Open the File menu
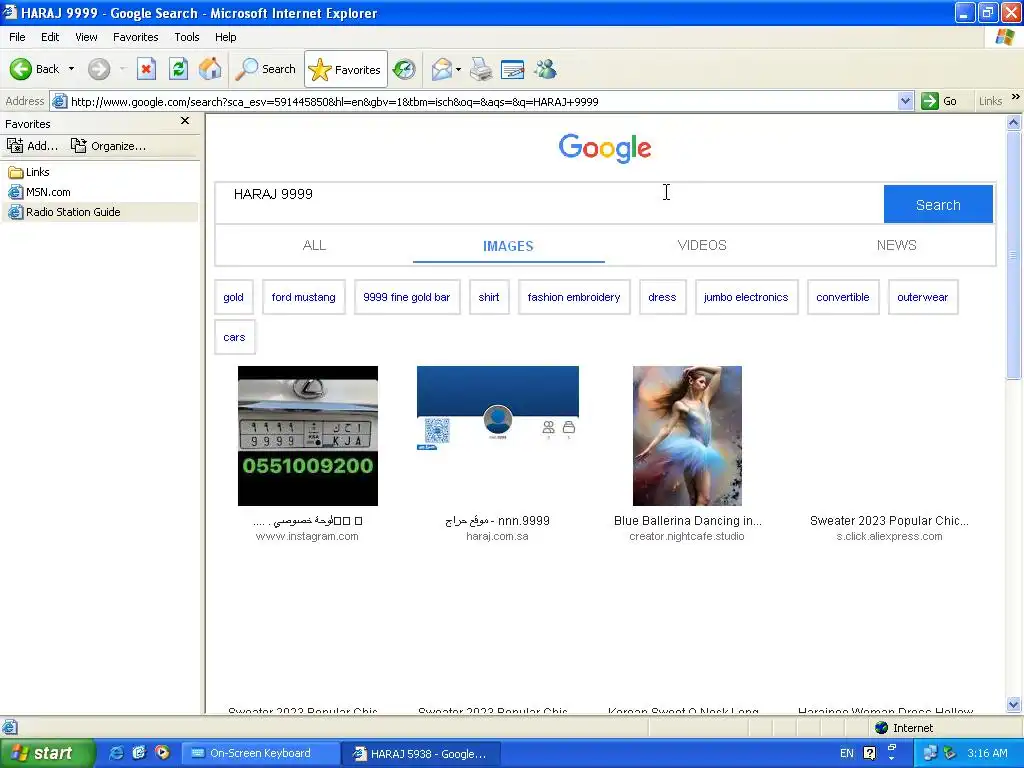The image size is (1024, 768). pos(18,37)
